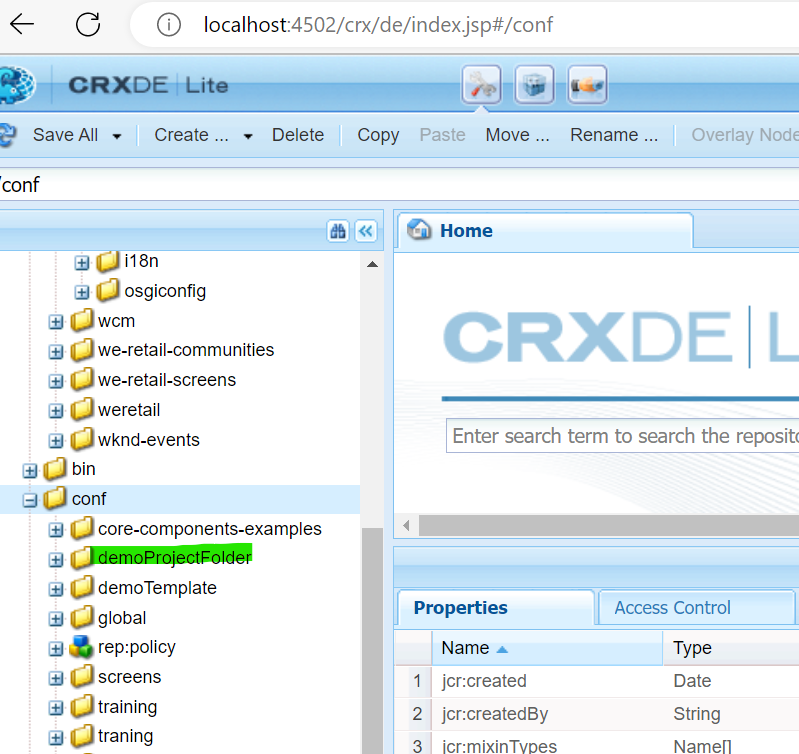Click the address bar URL

pyautogui.click(x=378, y=24)
